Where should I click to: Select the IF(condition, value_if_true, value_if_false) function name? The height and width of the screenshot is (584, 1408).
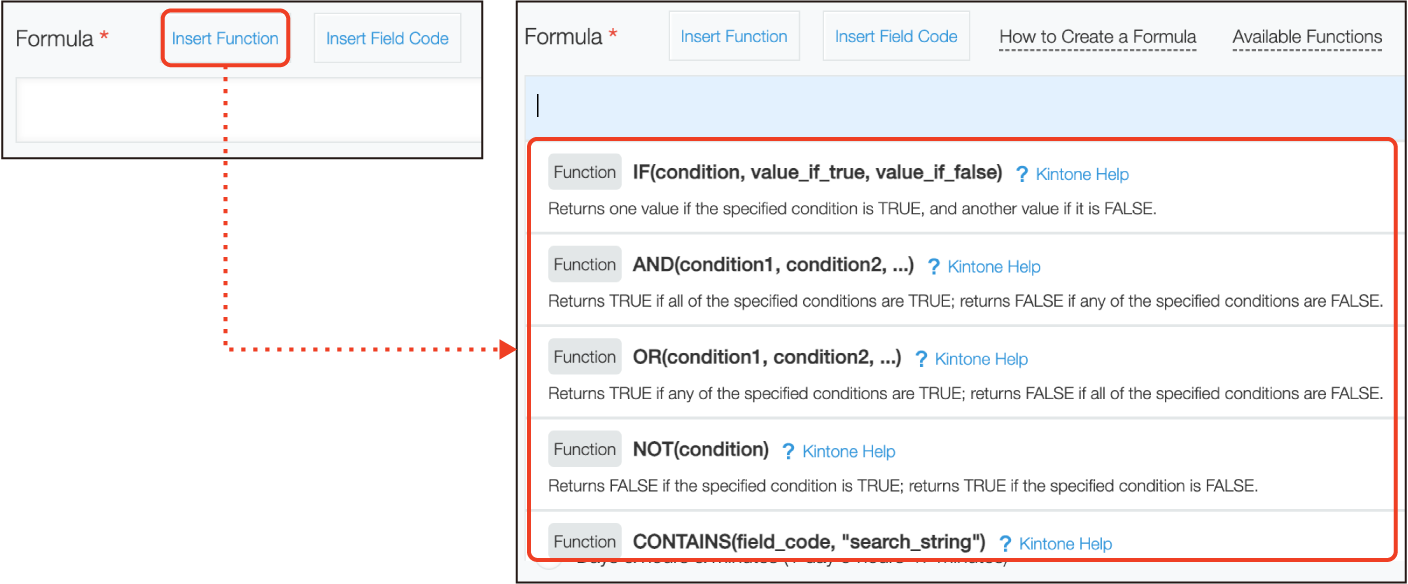[817, 173]
